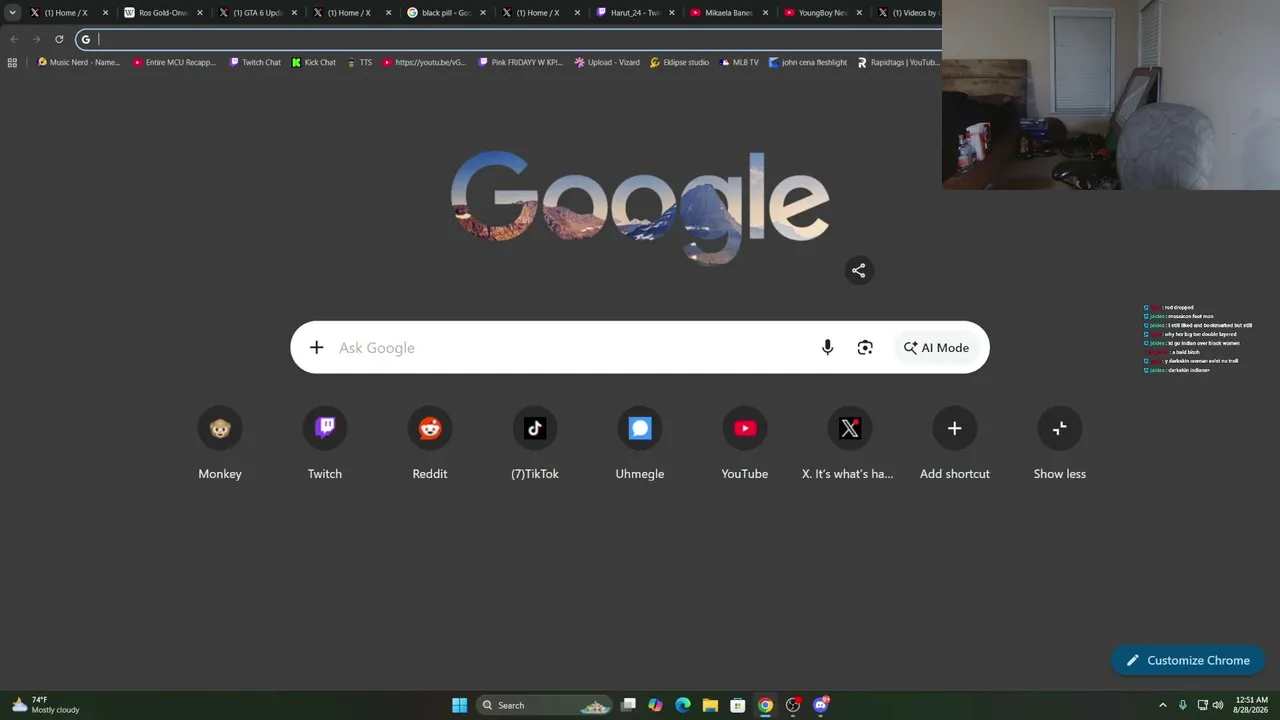Open Task View on the taskbar

(x=628, y=705)
